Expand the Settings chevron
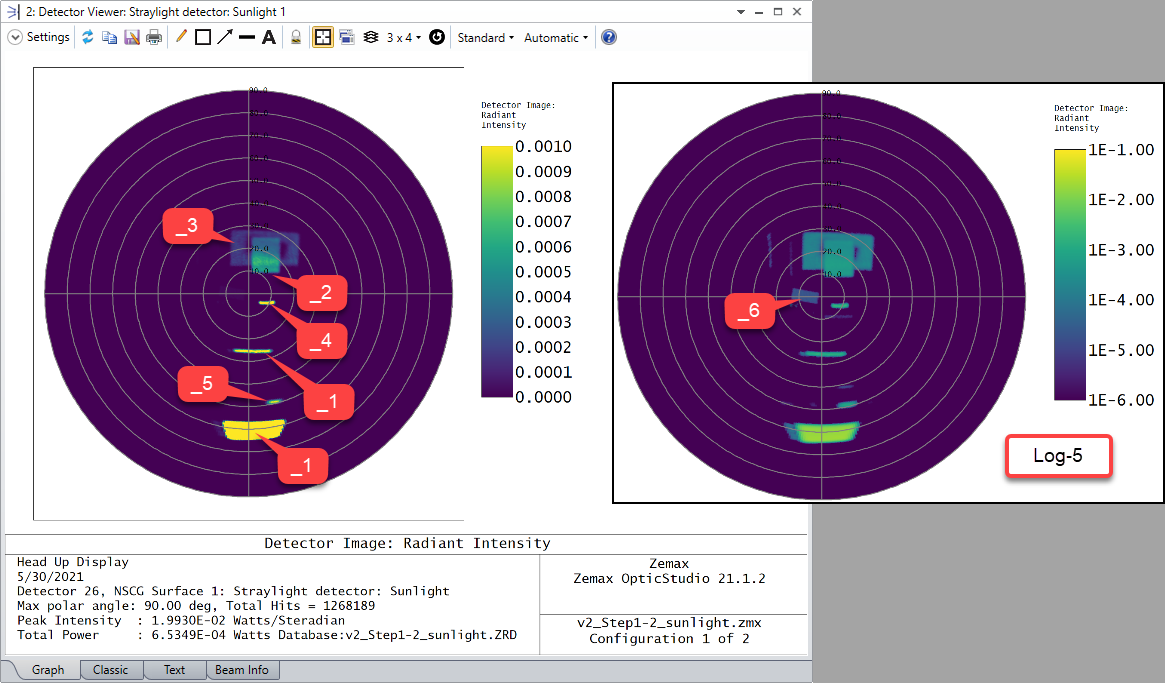1165x683 pixels. (x=15, y=37)
